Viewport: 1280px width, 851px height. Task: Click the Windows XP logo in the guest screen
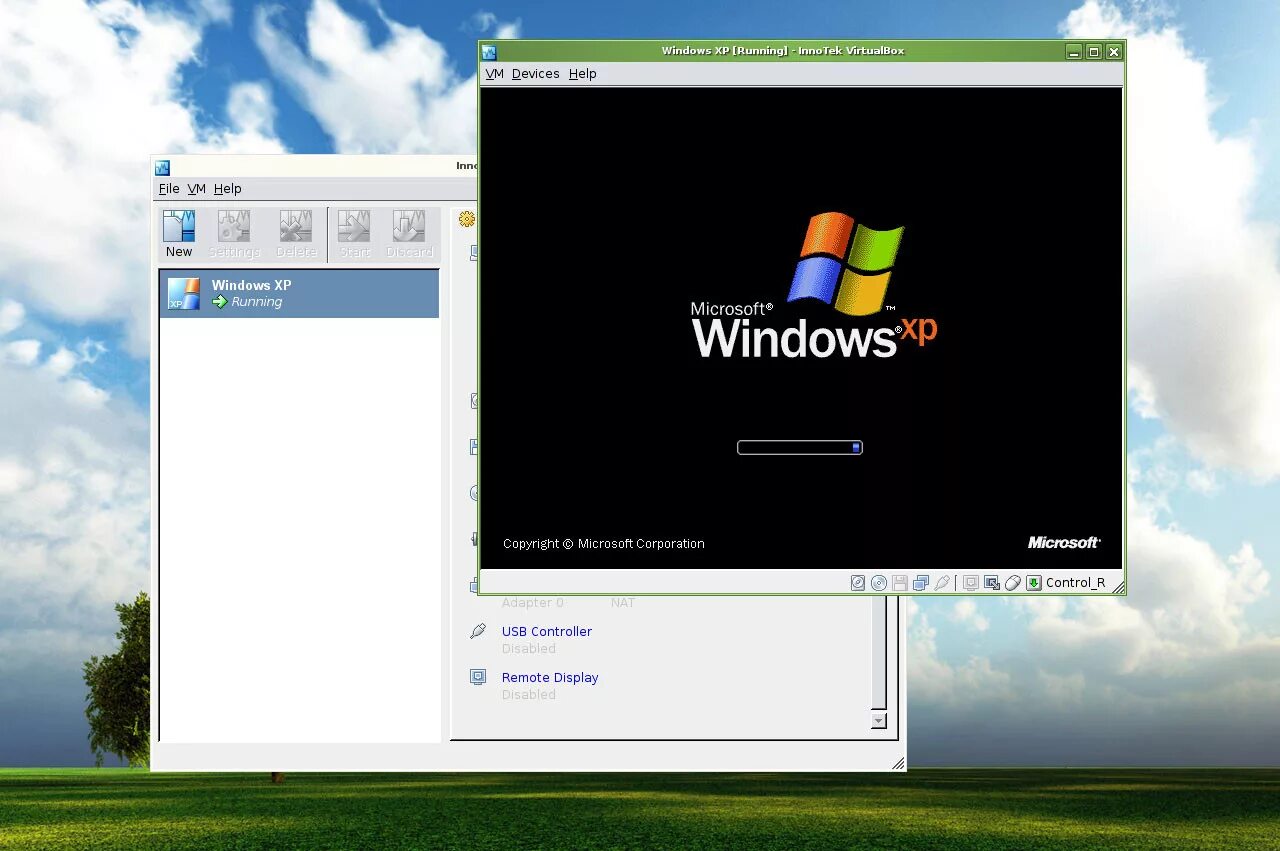click(814, 284)
